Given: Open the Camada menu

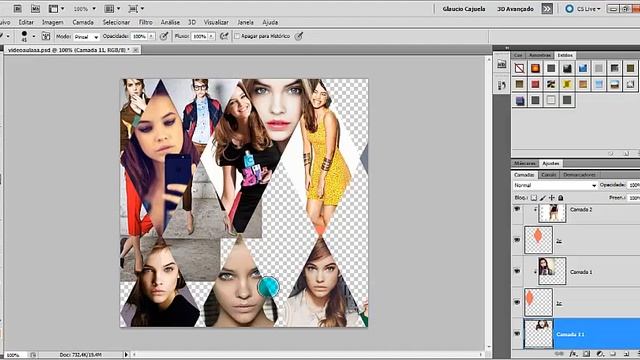Looking at the screenshot, I should 83,22.
